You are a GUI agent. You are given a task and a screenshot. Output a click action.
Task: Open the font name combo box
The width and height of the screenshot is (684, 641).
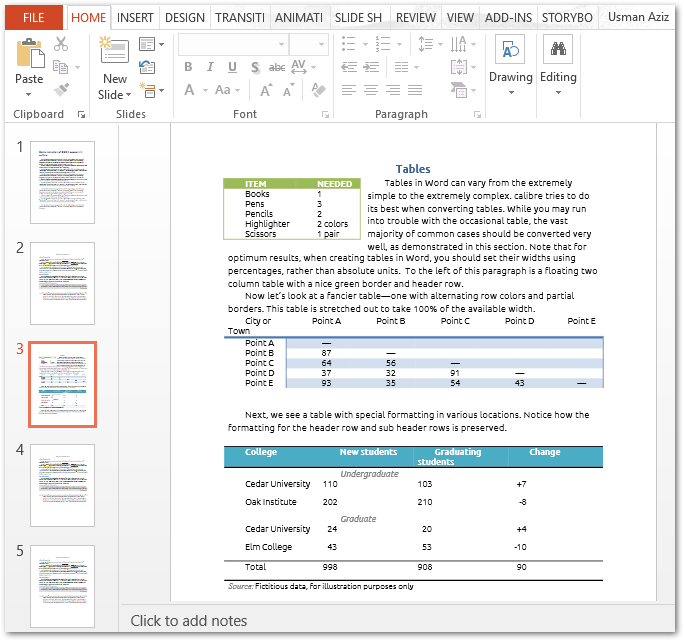232,44
